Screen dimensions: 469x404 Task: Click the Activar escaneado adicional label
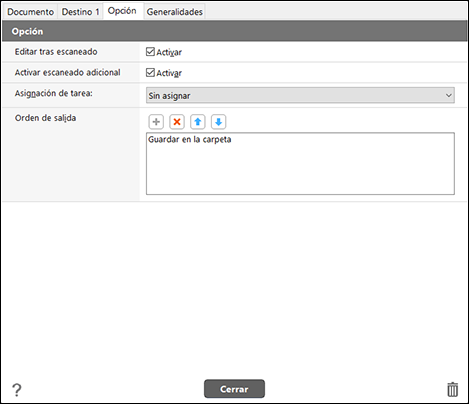click(67, 72)
